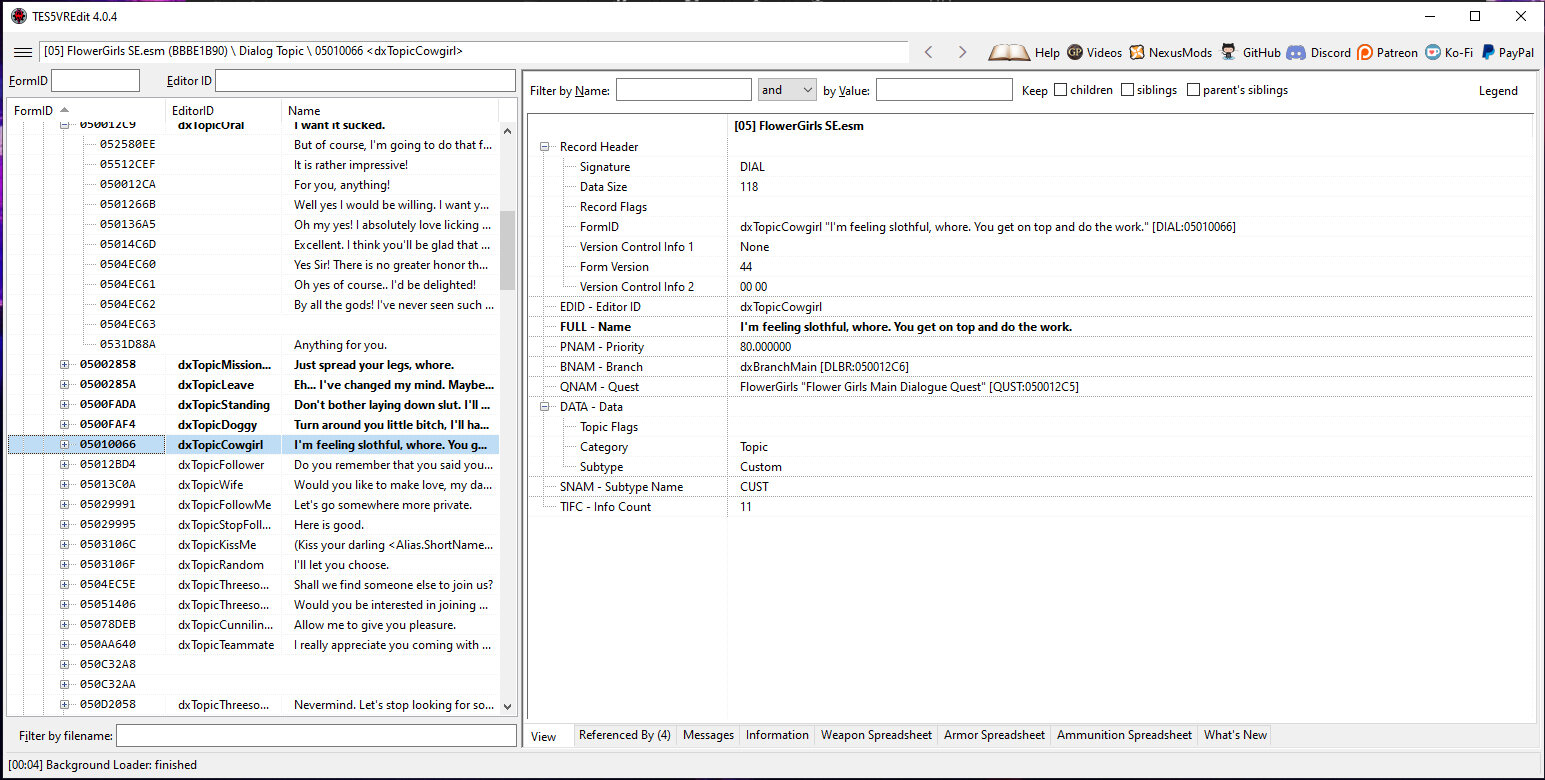Enable Keep children checkbox

pos(1060,90)
